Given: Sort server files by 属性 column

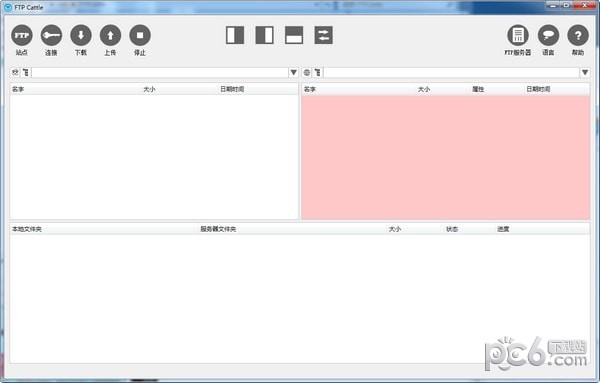Looking at the screenshot, I should click(478, 89).
